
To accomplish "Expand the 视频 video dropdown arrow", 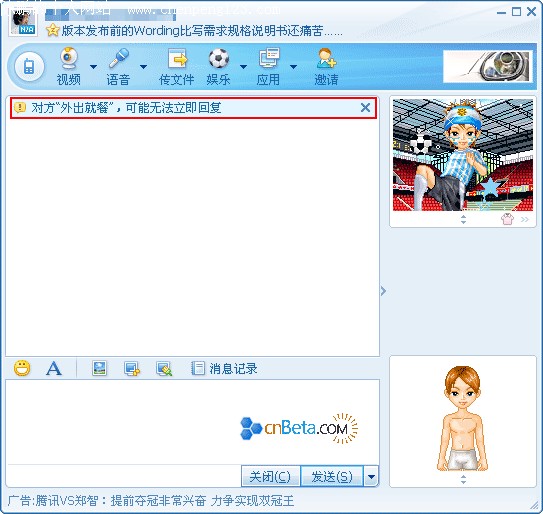I will point(94,67).
